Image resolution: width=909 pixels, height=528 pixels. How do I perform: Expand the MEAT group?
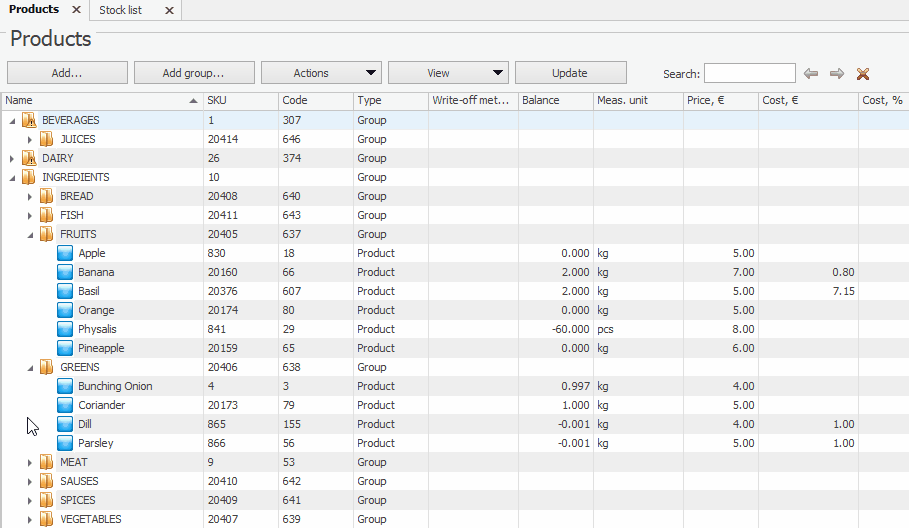30,462
